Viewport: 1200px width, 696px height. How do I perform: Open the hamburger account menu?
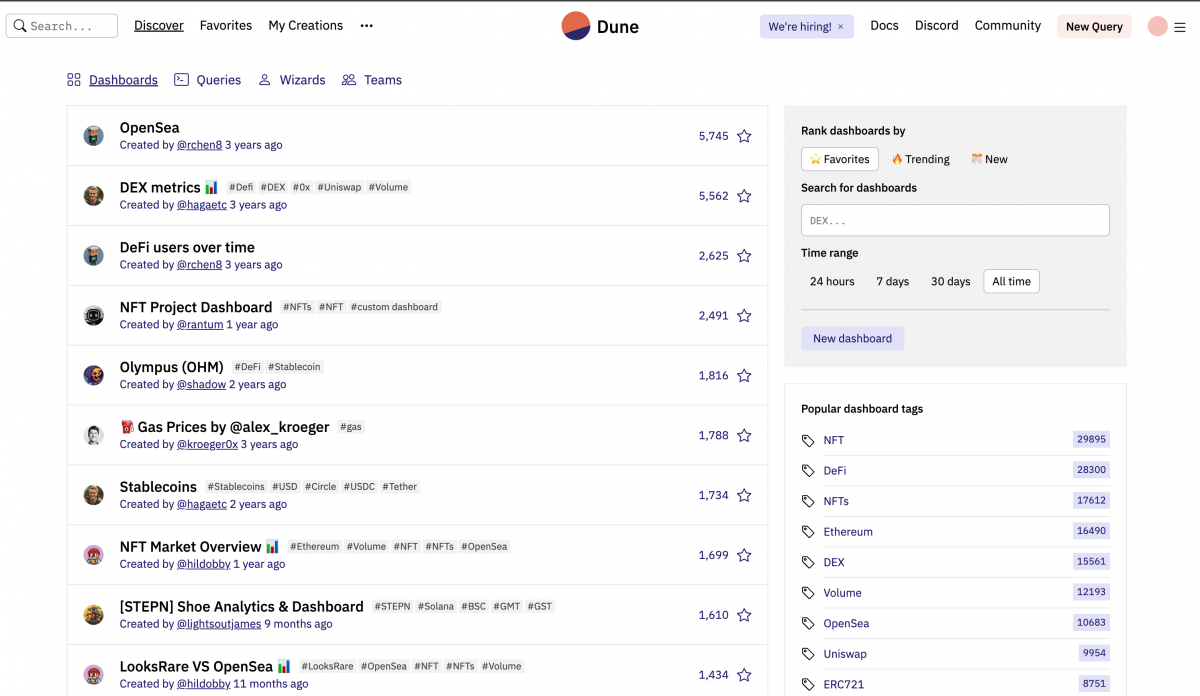click(1180, 27)
